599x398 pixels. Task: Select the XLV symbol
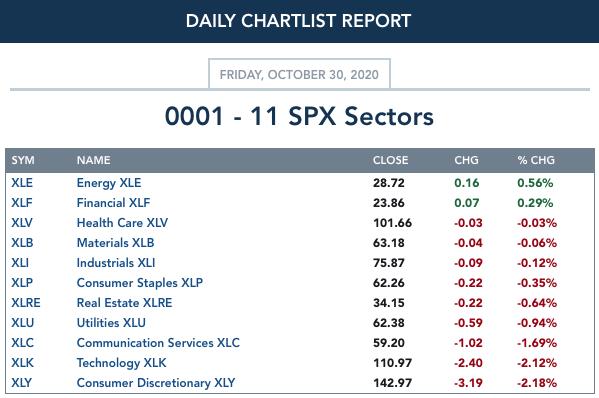22,223
